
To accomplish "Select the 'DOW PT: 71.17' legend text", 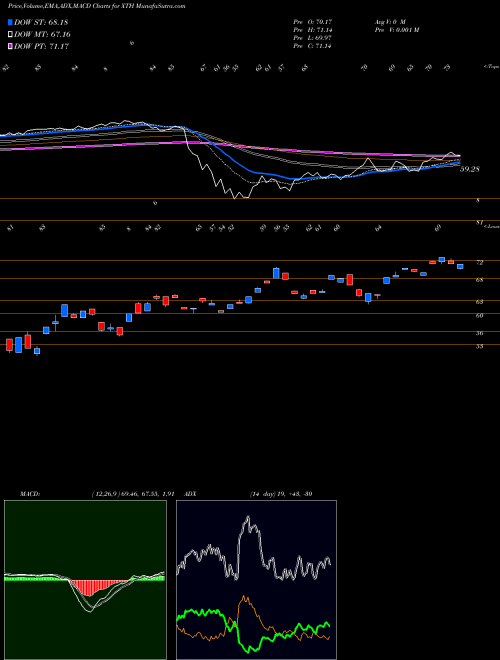I will [41, 46].
